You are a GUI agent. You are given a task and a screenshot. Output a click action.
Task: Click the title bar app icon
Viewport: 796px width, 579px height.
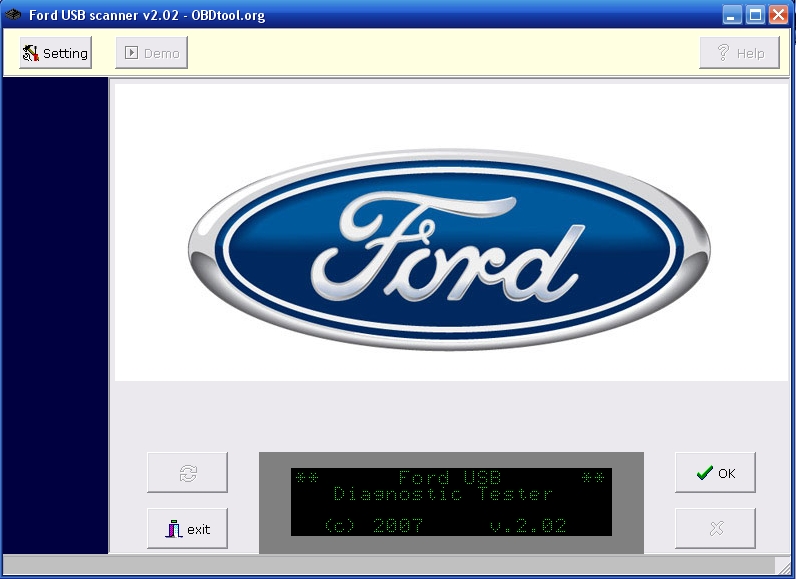[x=13, y=15]
